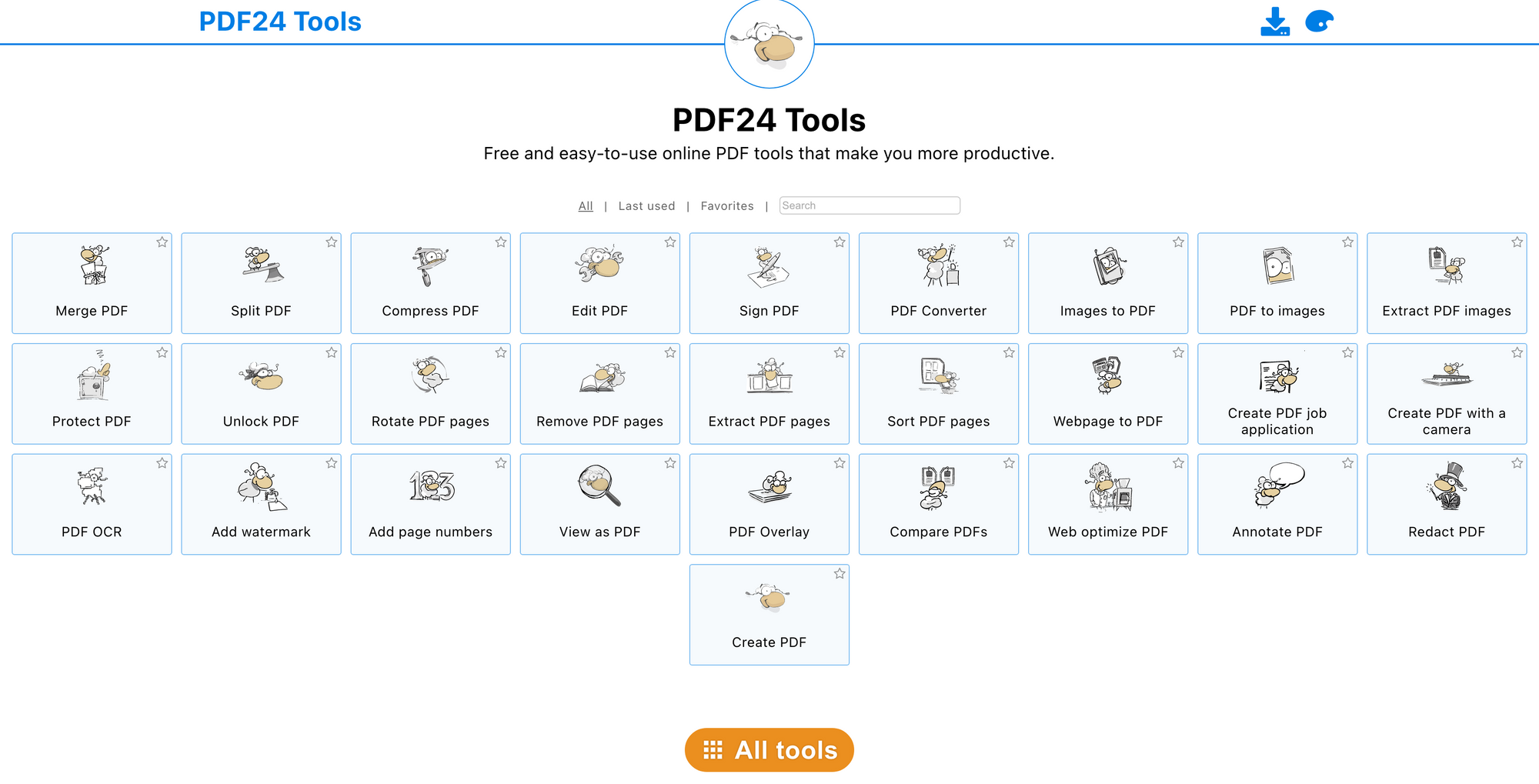Open the Add watermark tool icon
This screenshot has height=784, width=1539.
point(262,486)
